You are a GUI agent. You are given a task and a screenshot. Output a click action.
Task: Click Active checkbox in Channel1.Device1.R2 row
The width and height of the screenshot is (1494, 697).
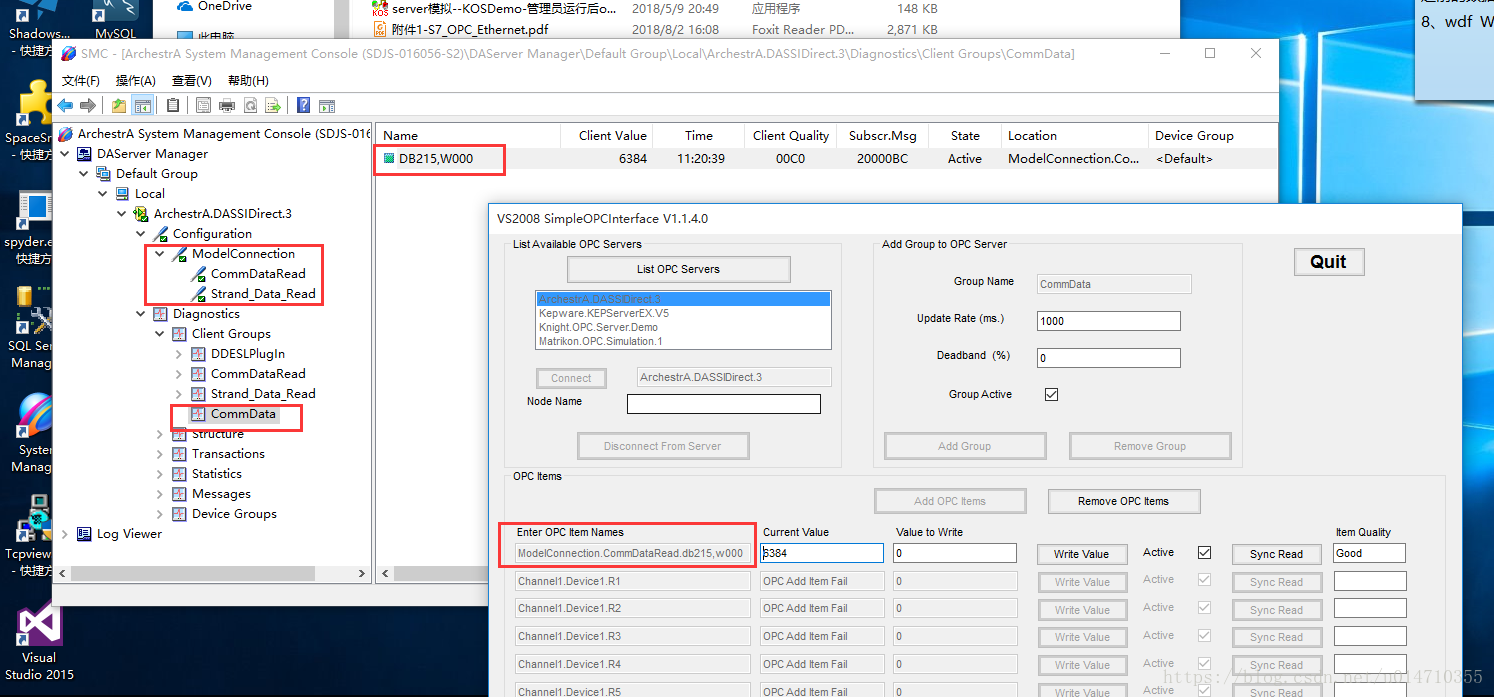1204,607
